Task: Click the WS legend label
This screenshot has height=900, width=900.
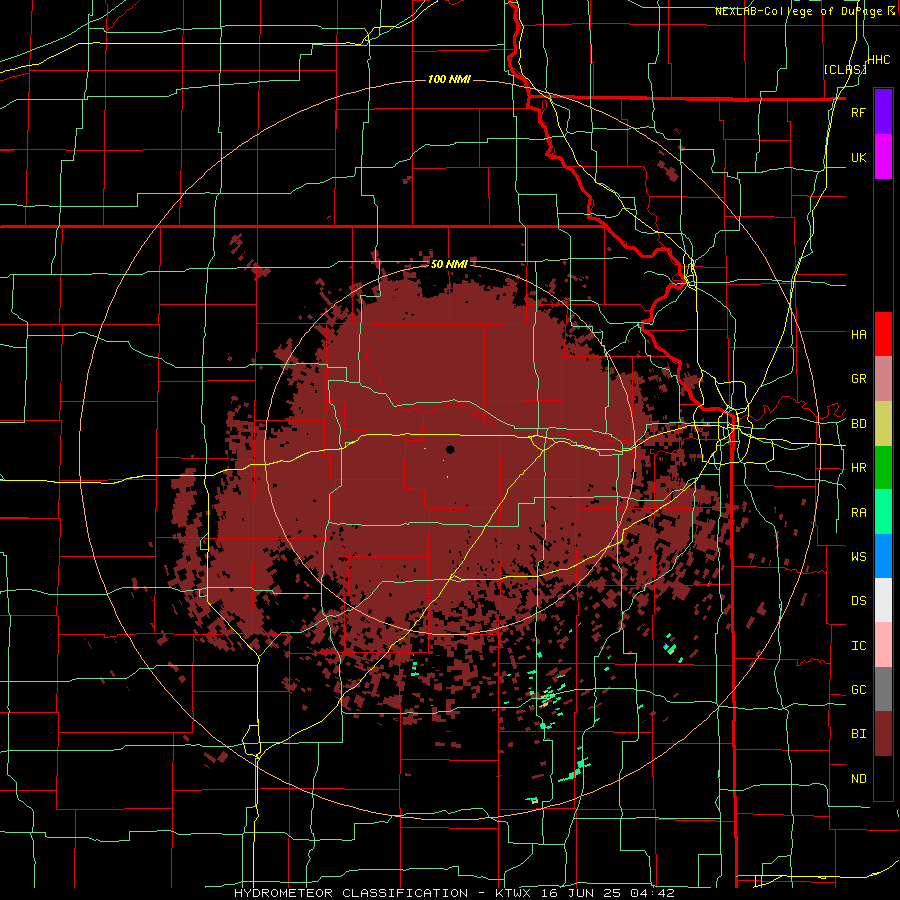Action: point(858,557)
